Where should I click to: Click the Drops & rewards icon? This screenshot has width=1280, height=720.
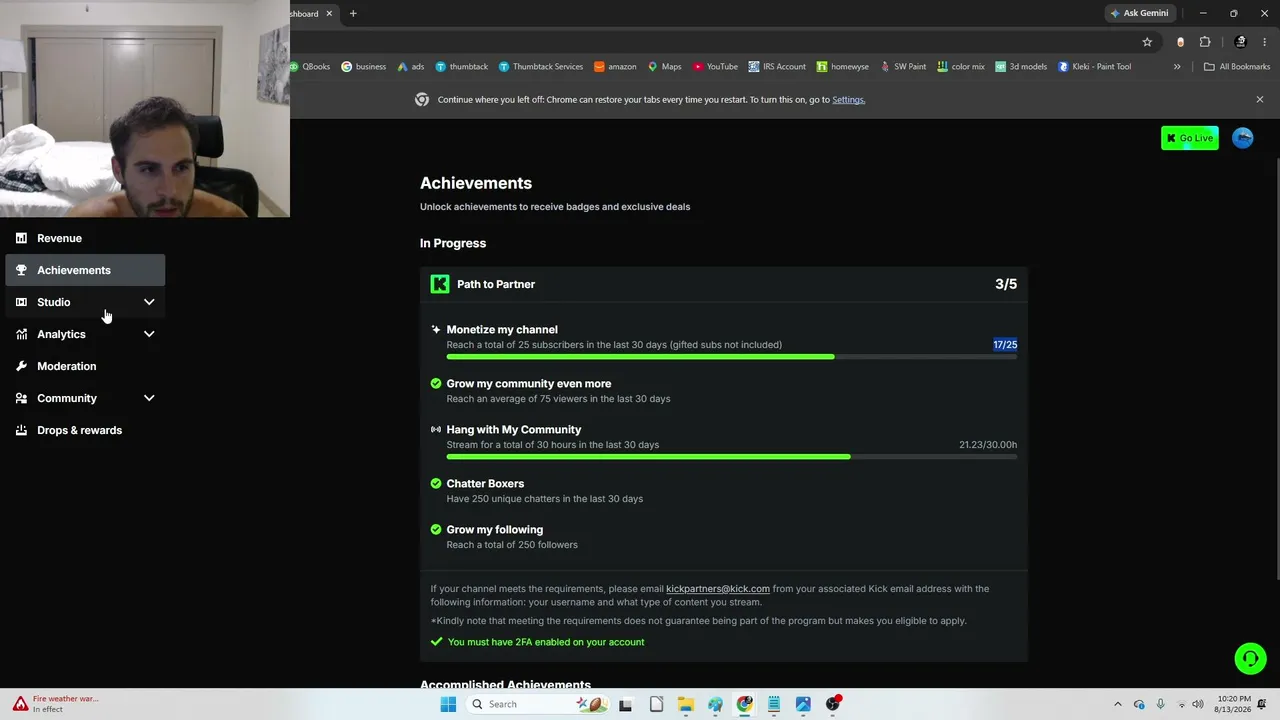[x=21, y=430]
